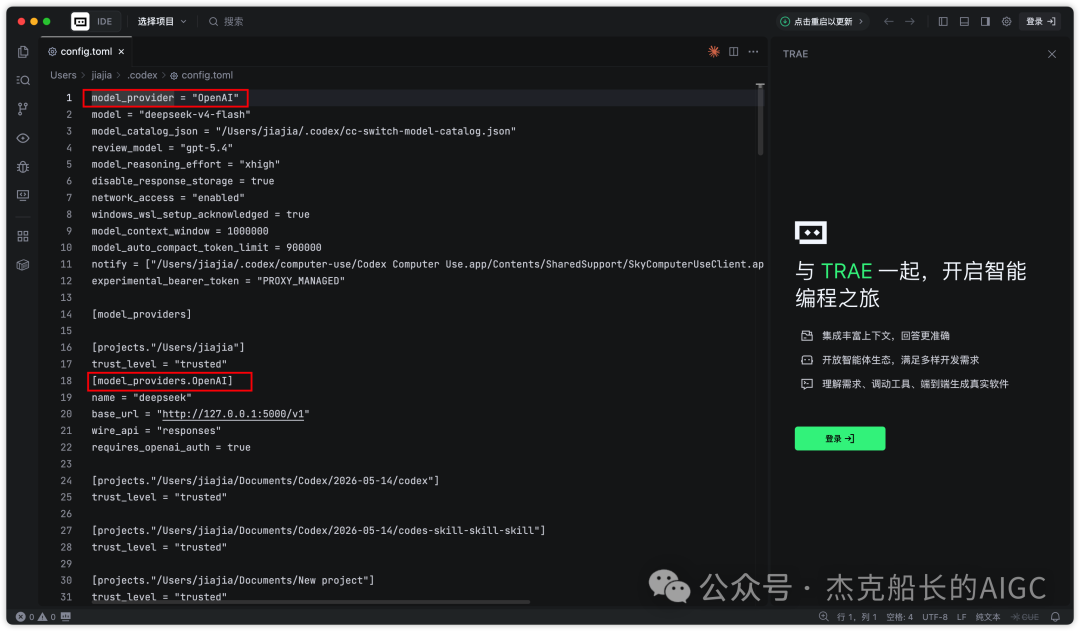Open the remote monitor icon in sidebar
The image size is (1080, 631).
tap(23, 196)
